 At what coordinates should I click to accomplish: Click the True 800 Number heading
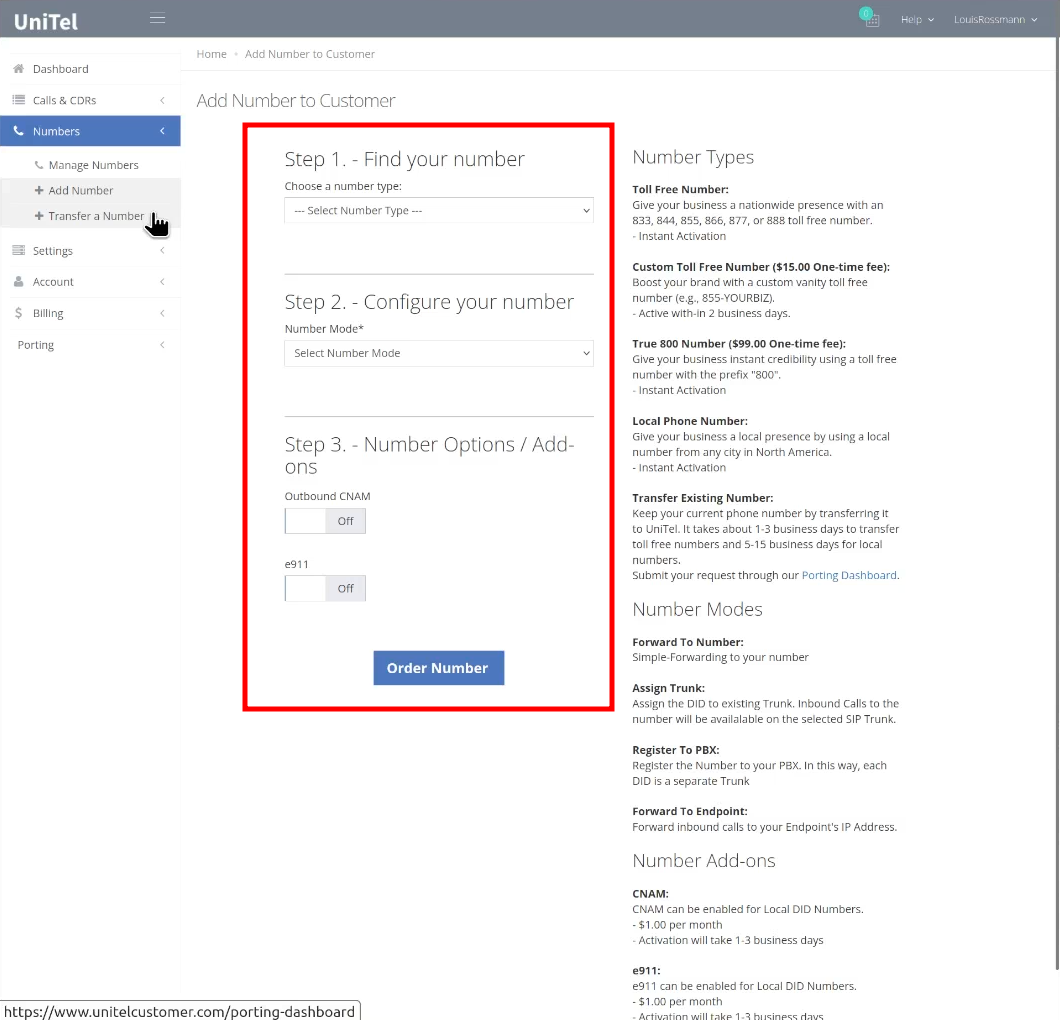[739, 343]
